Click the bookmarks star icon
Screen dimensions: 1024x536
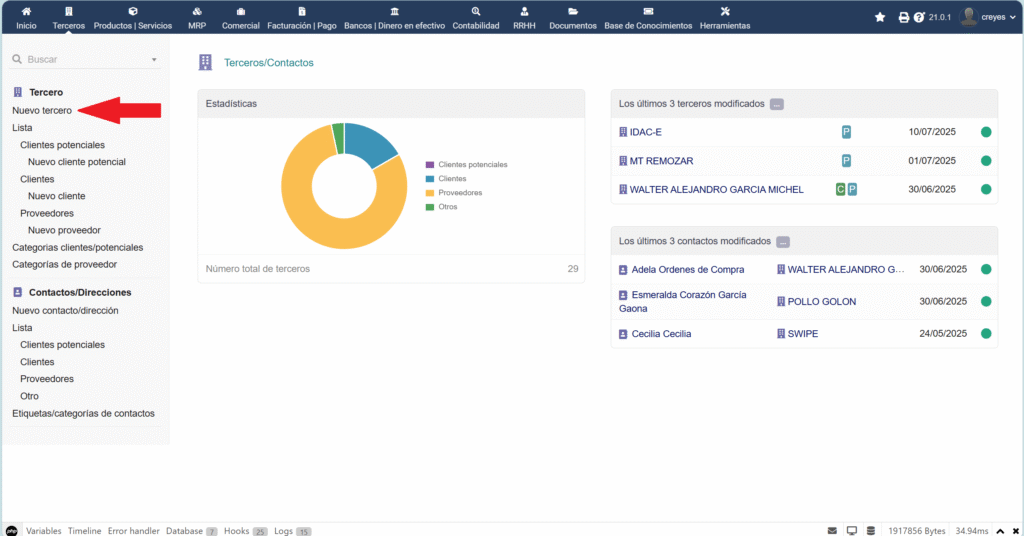click(880, 17)
